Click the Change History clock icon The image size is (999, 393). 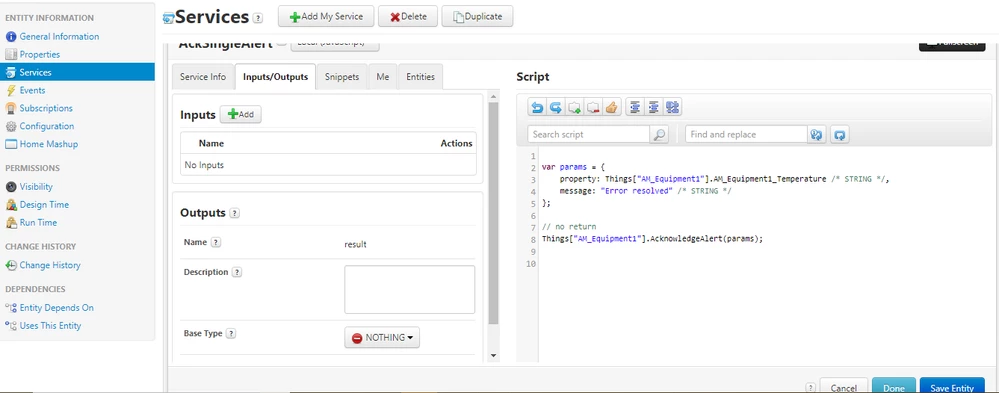coord(11,265)
